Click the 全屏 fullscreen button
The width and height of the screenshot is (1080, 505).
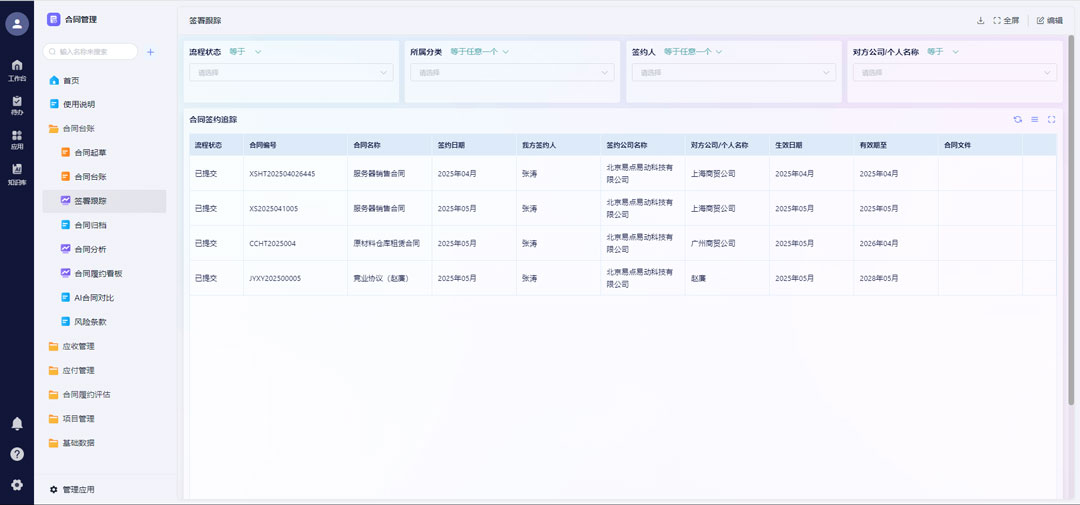(x=1006, y=20)
